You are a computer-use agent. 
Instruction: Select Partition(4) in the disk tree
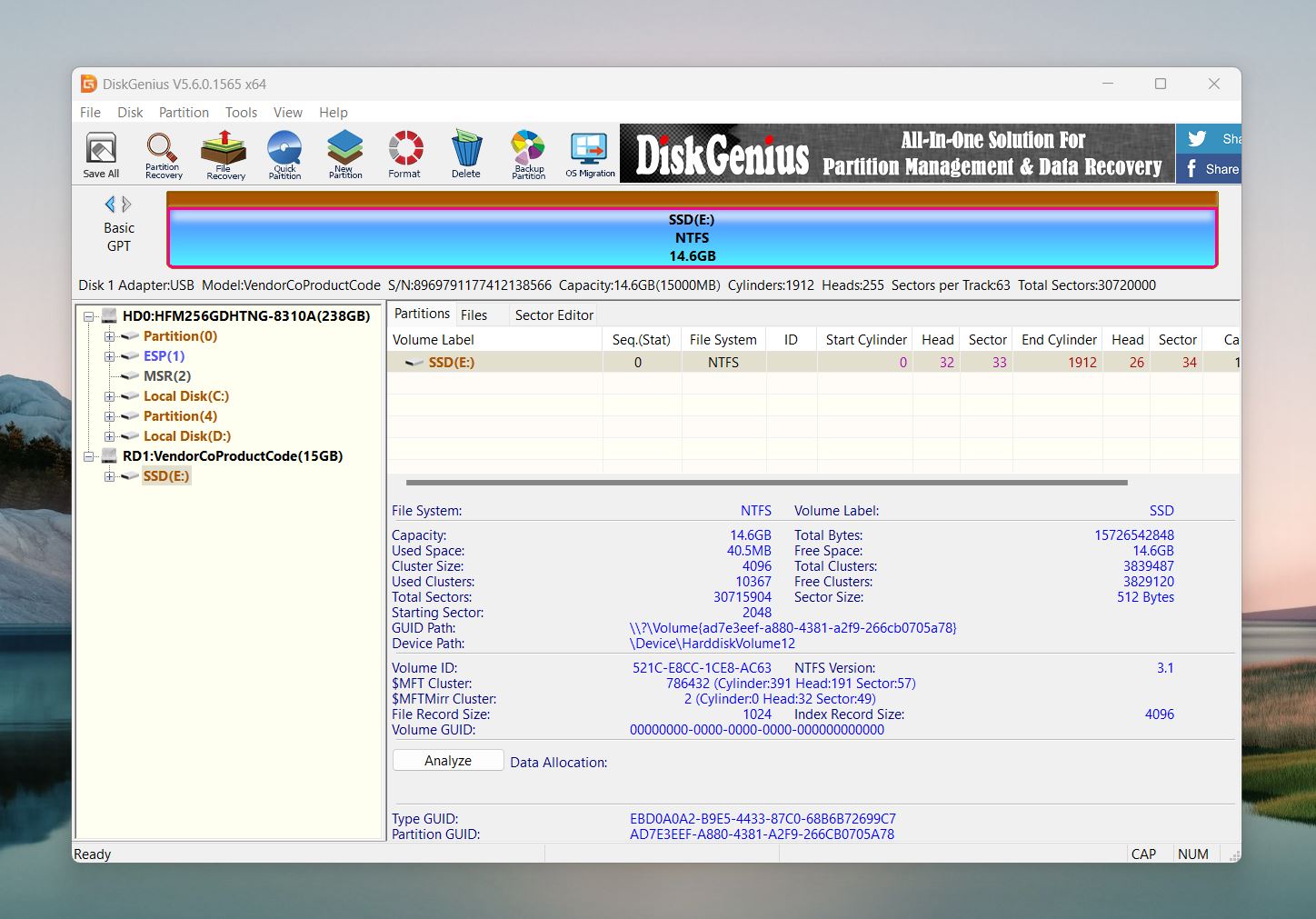point(180,416)
